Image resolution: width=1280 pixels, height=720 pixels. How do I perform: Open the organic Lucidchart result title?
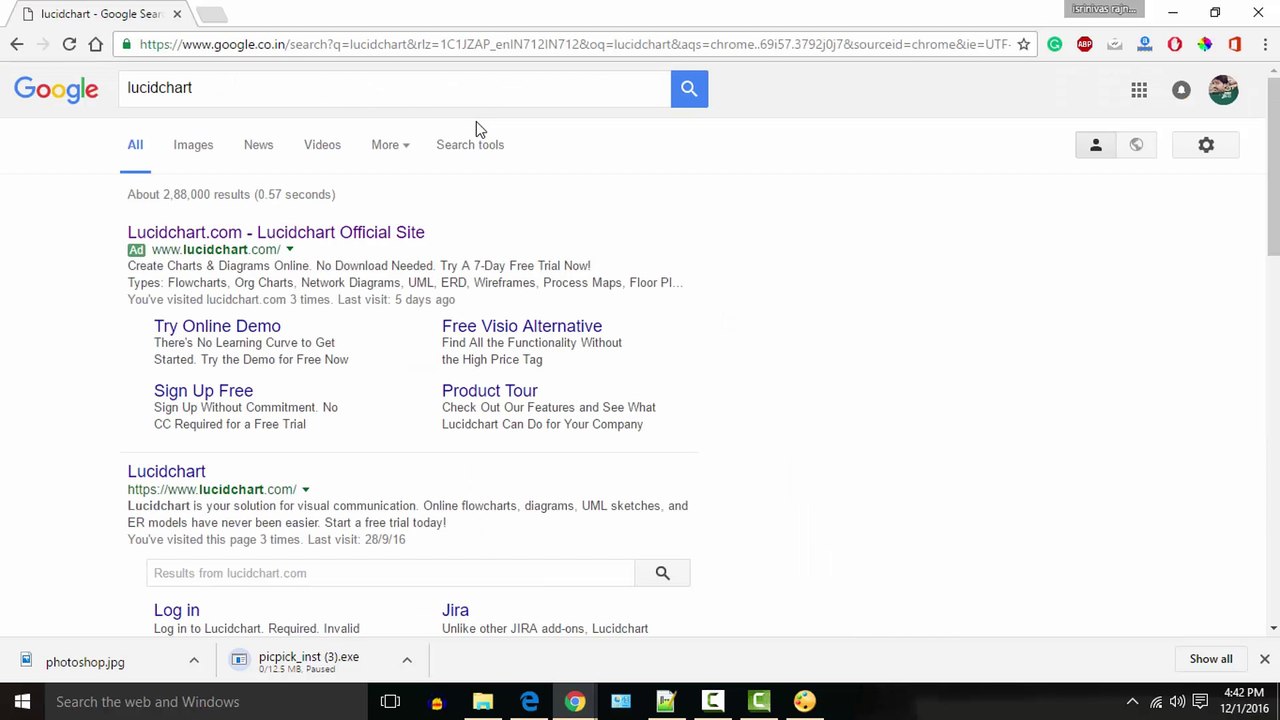click(x=166, y=471)
